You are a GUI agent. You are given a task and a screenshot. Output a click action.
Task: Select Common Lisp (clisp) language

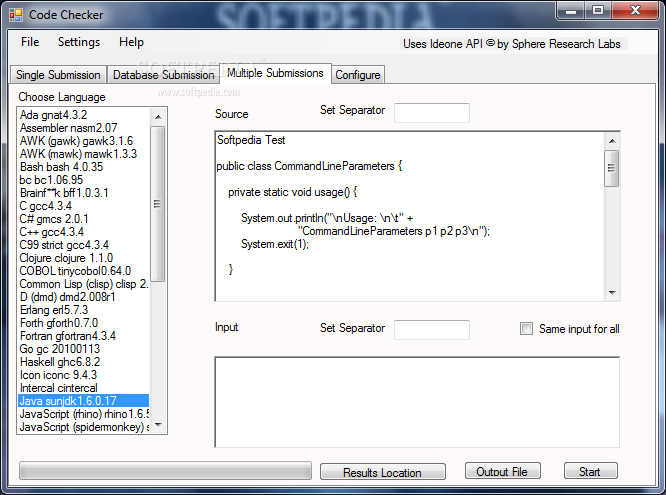(84, 284)
